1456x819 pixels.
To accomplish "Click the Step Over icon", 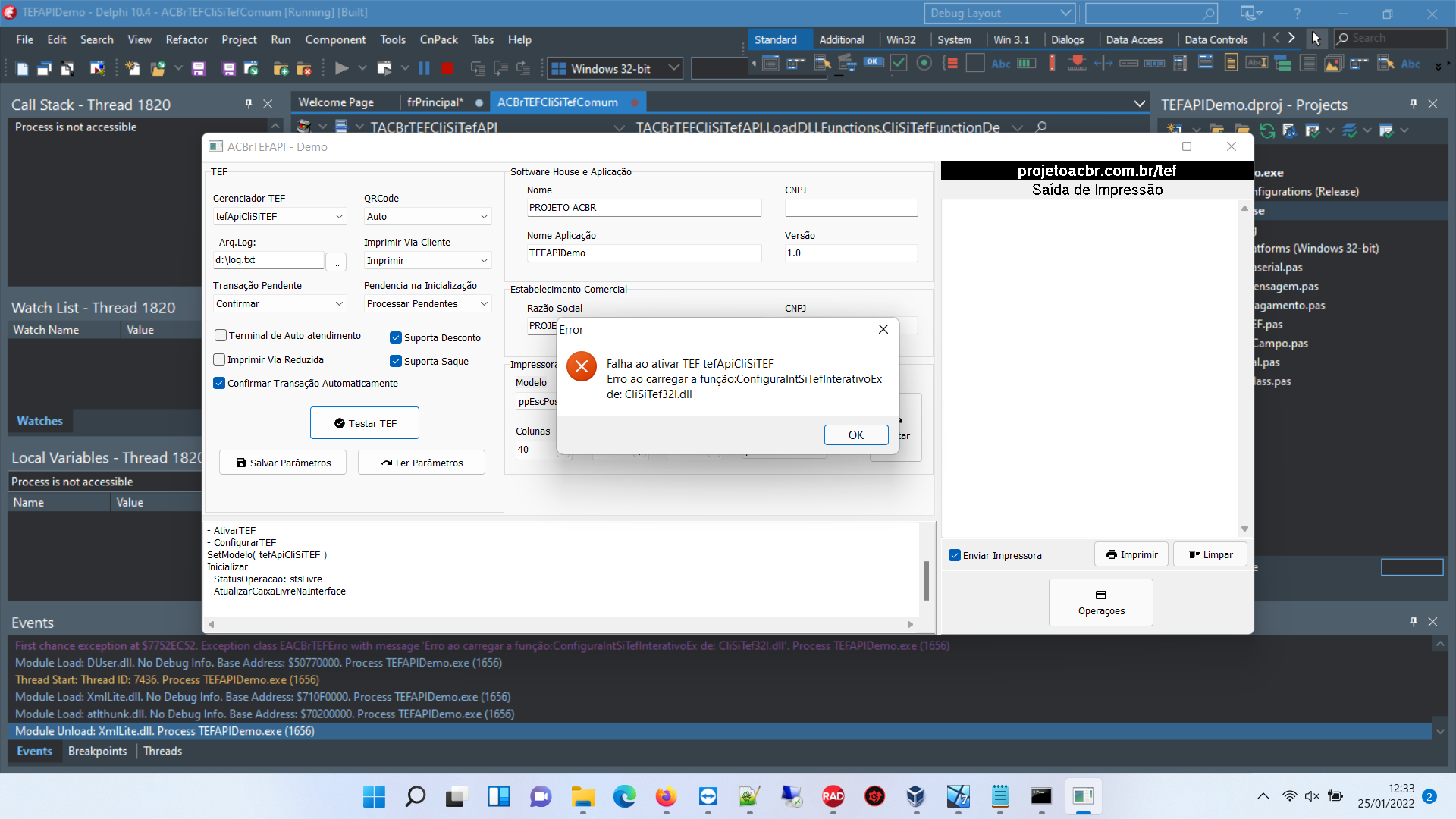I will pos(500,68).
